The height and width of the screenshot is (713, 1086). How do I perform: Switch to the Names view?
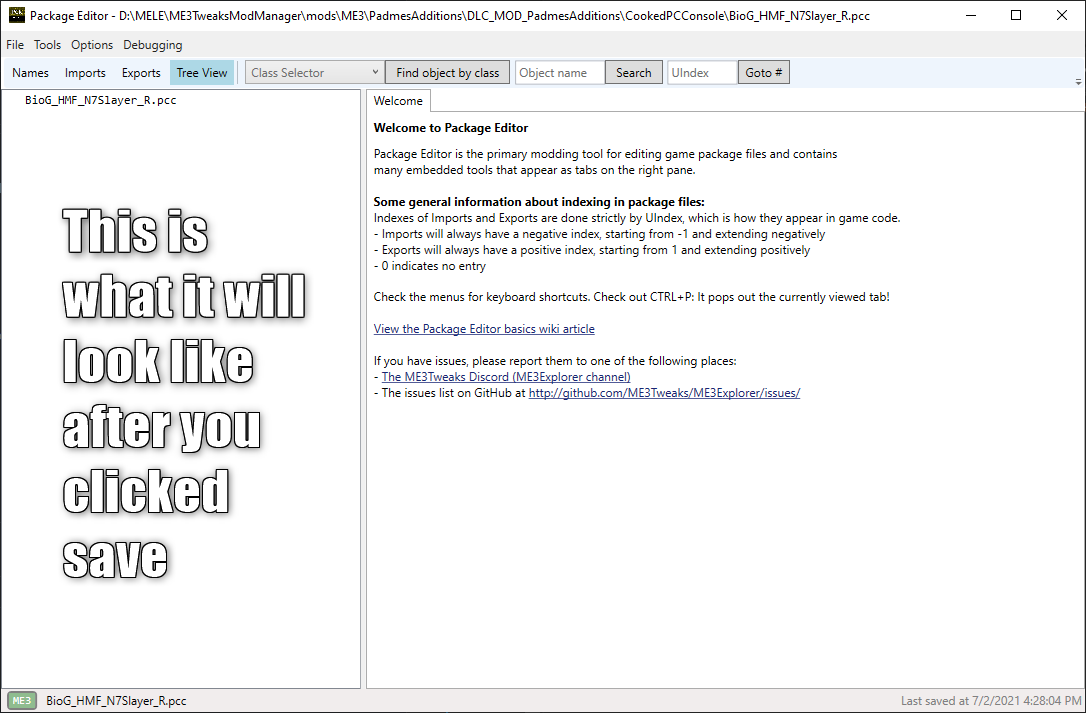point(30,73)
